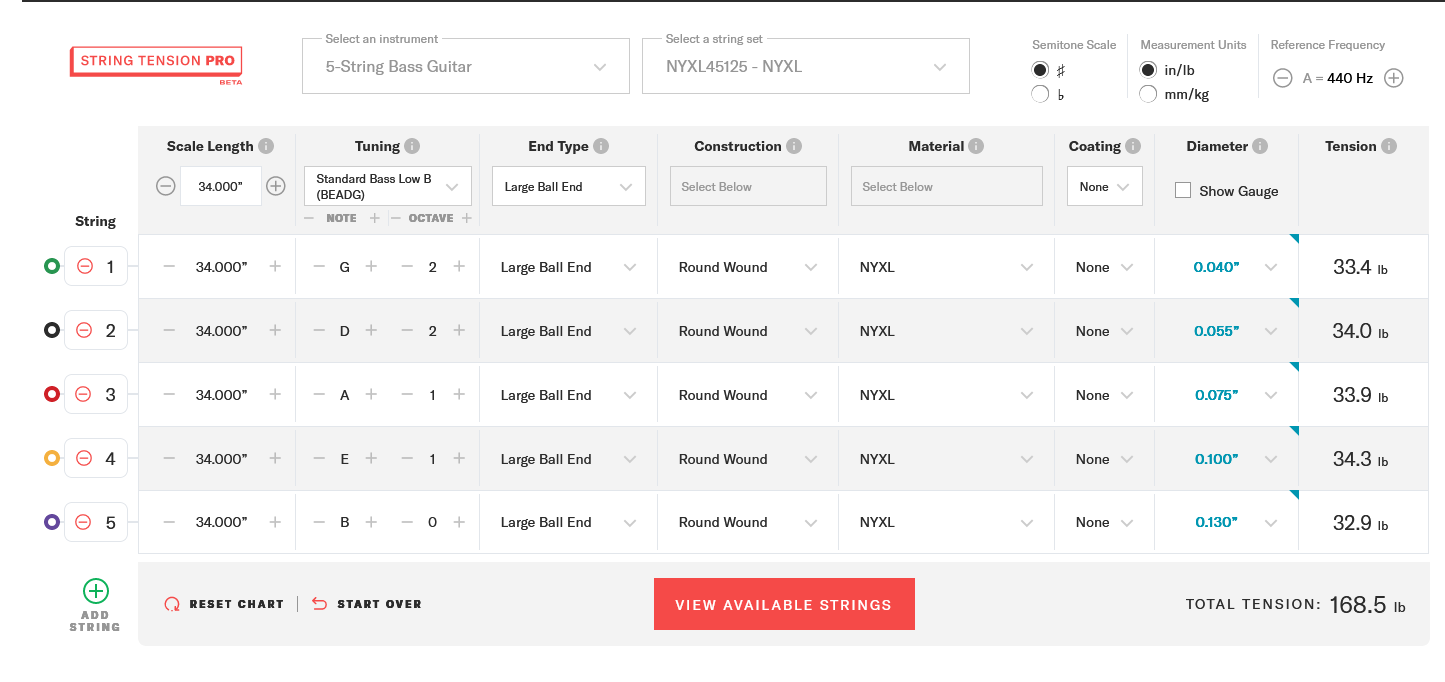
Task: Click the string 3 red color indicator
Action: coord(52,395)
